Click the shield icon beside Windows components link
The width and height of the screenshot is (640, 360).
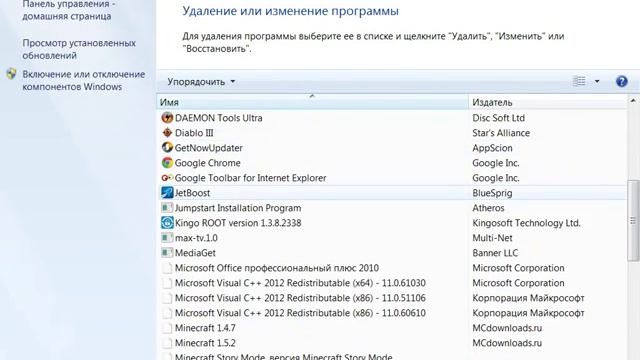point(11,74)
